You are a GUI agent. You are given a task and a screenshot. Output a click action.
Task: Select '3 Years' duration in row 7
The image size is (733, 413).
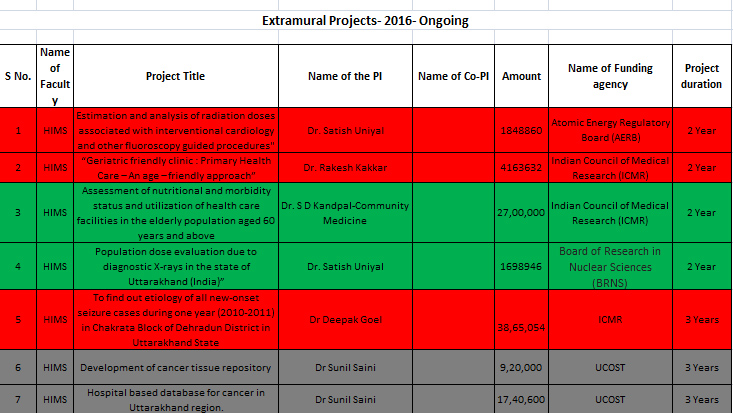701,399
